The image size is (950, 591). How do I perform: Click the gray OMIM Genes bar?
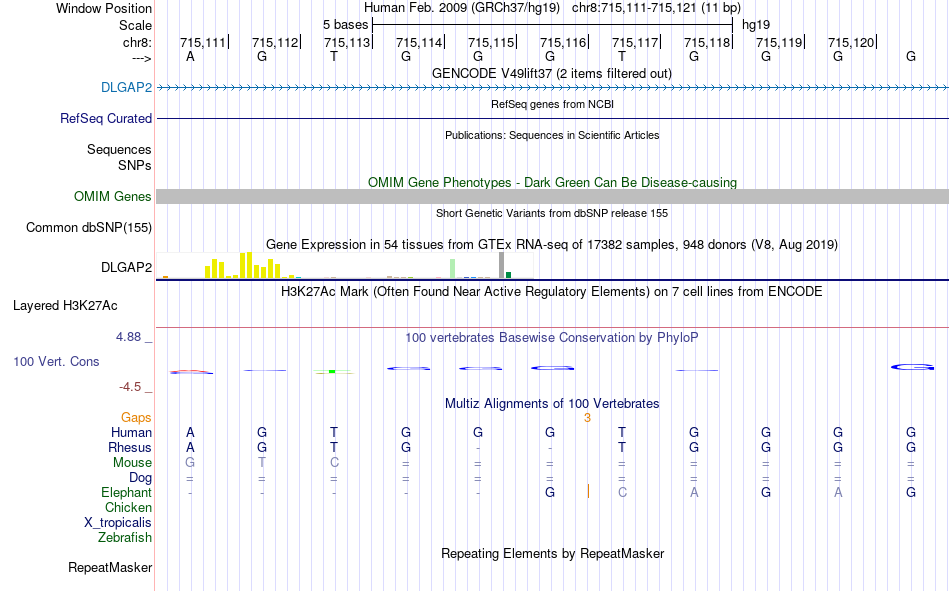point(552,196)
